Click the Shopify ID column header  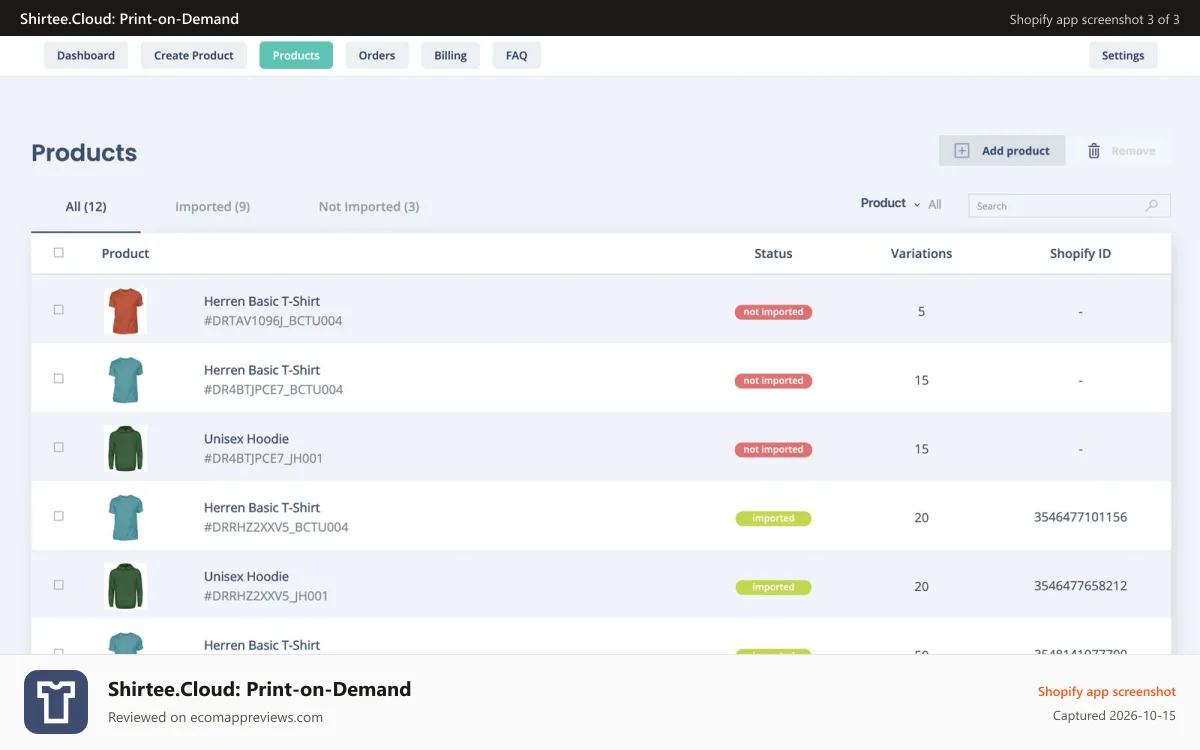1080,254
